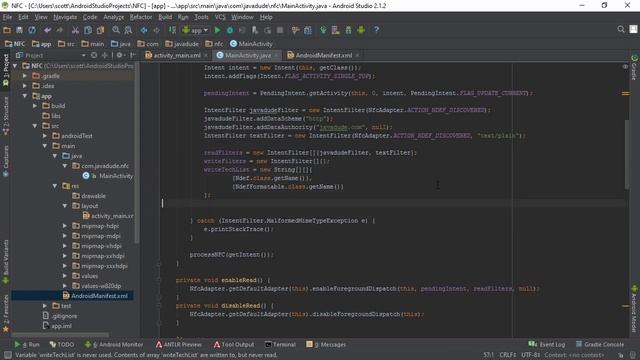Open the Refactor menu
The width and height of the screenshot is (640, 360).
[141, 17]
